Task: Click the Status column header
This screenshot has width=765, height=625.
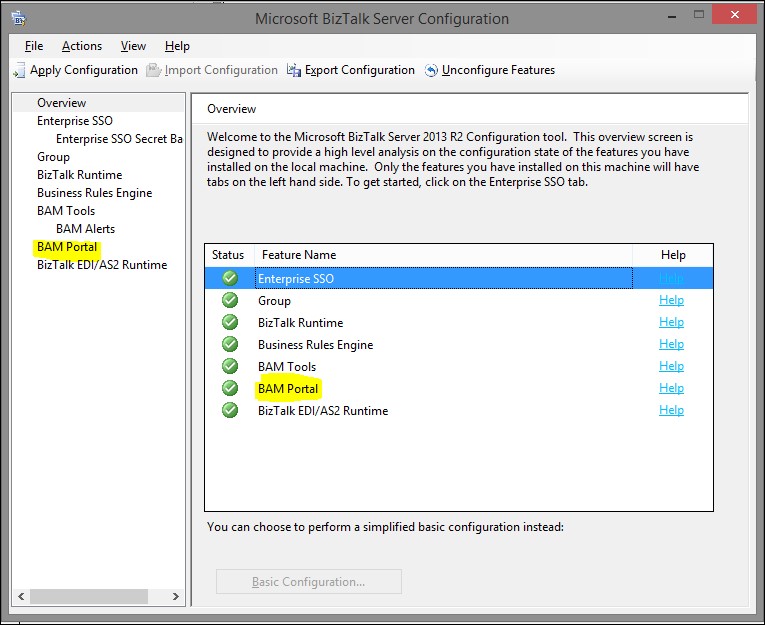Action: 229,255
